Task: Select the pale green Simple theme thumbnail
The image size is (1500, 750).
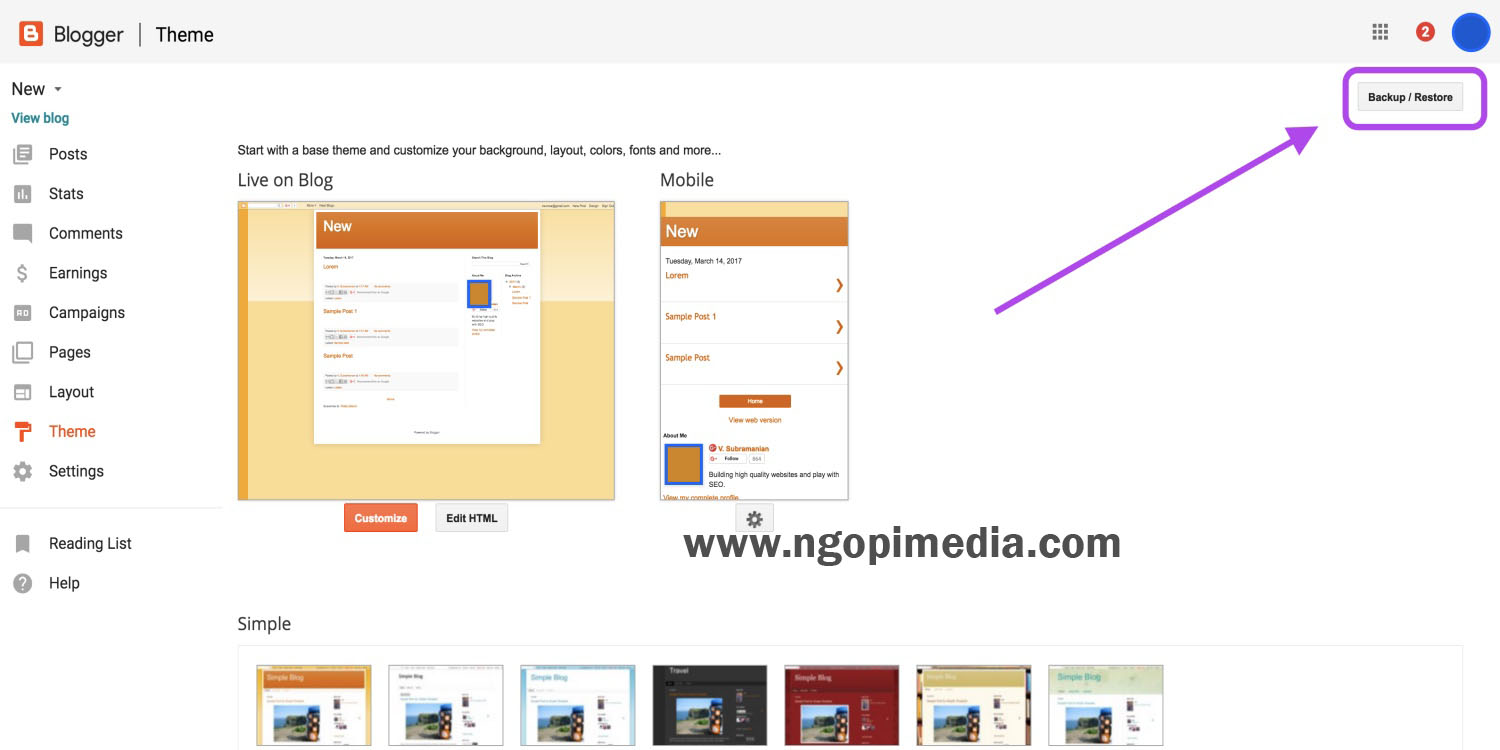Action: [1105, 705]
